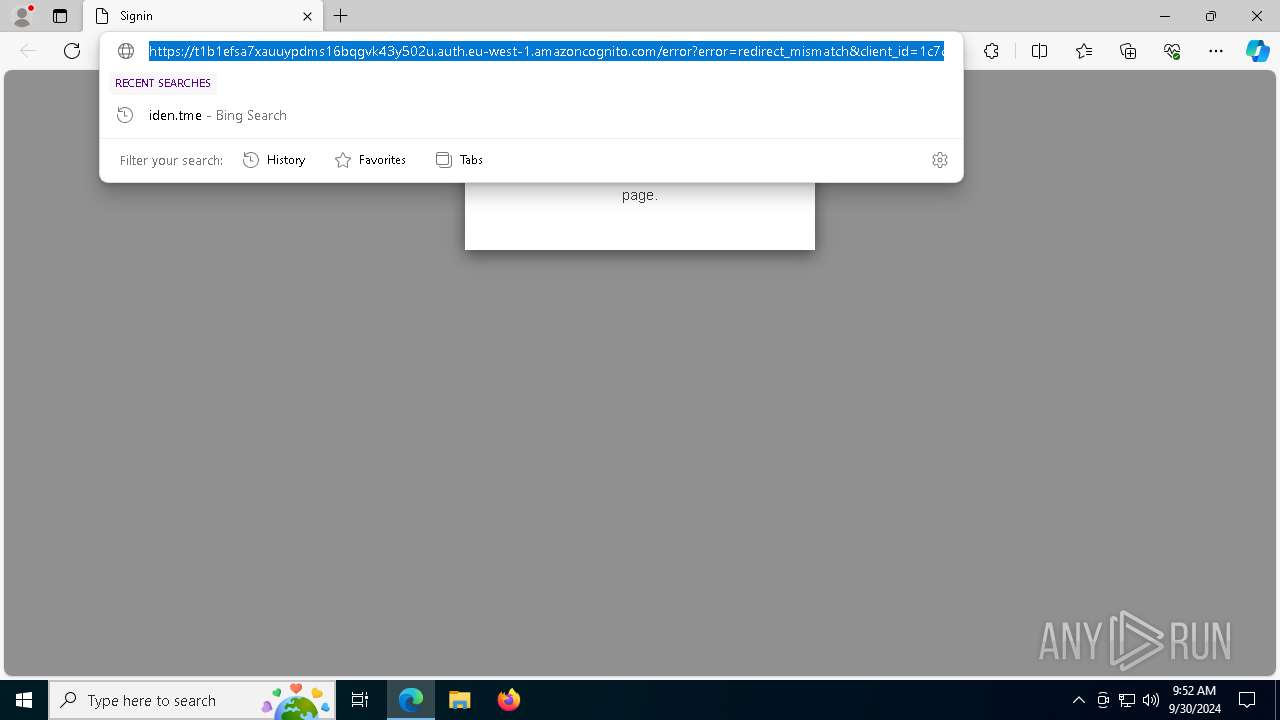Filter search by History

click(274, 160)
